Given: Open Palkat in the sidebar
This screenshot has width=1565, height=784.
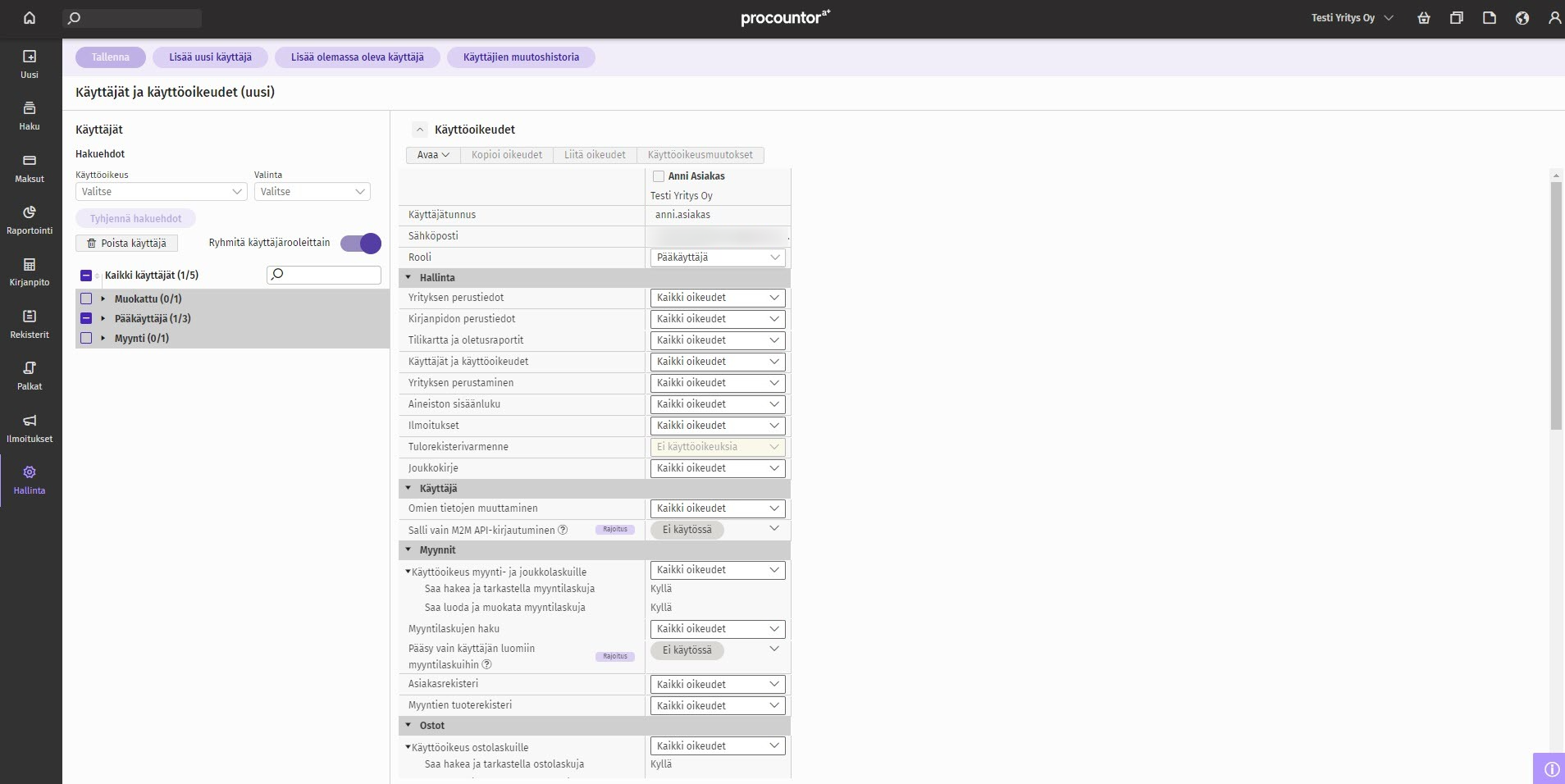Looking at the screenshot, I should pos(30,376).
